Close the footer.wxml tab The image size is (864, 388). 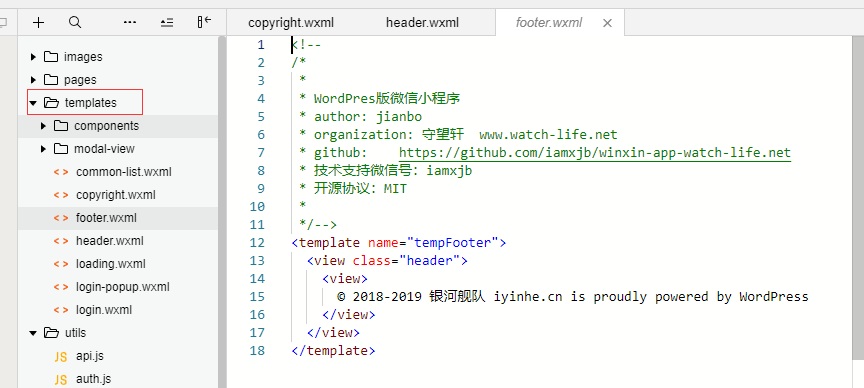click(x=607, y=23)
